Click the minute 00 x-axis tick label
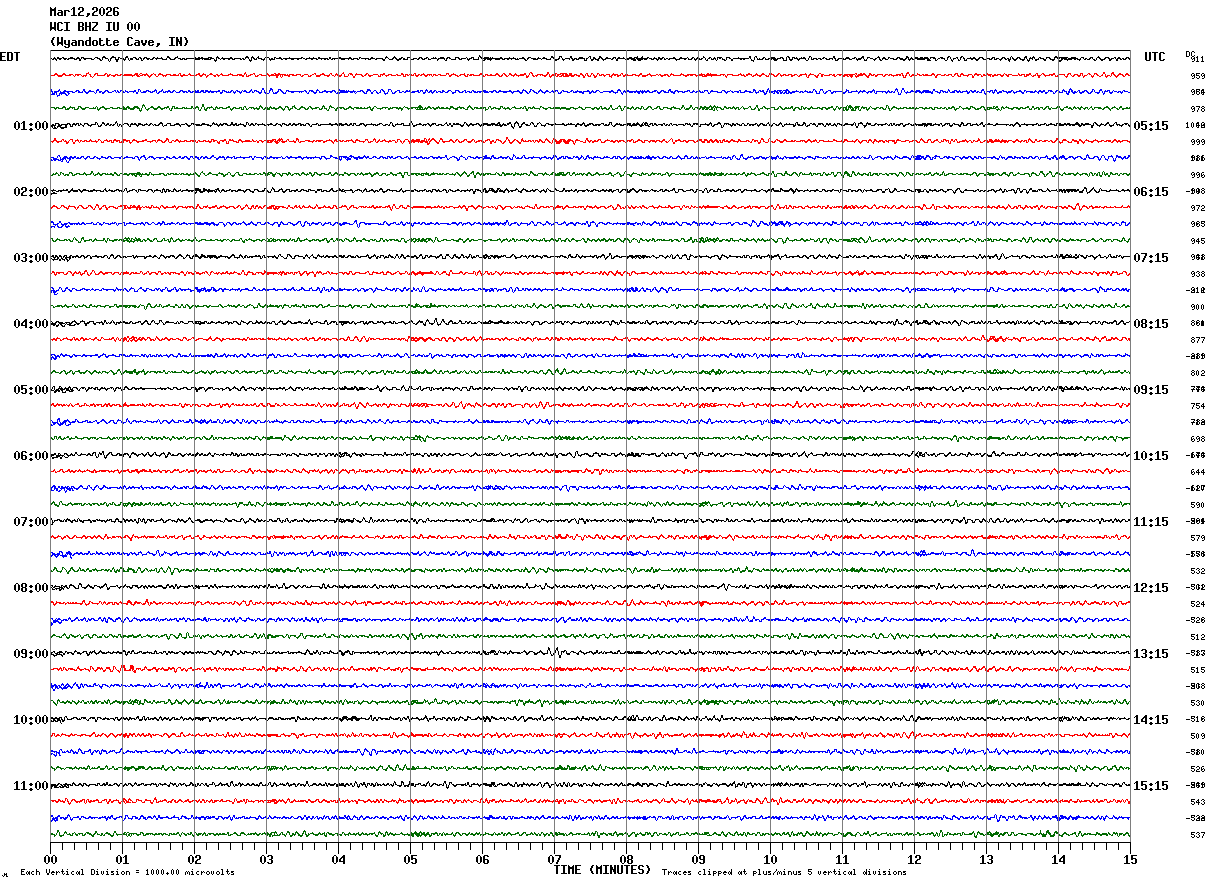The width and height of the screenshot is (1210, 886). tap(50, 859)
